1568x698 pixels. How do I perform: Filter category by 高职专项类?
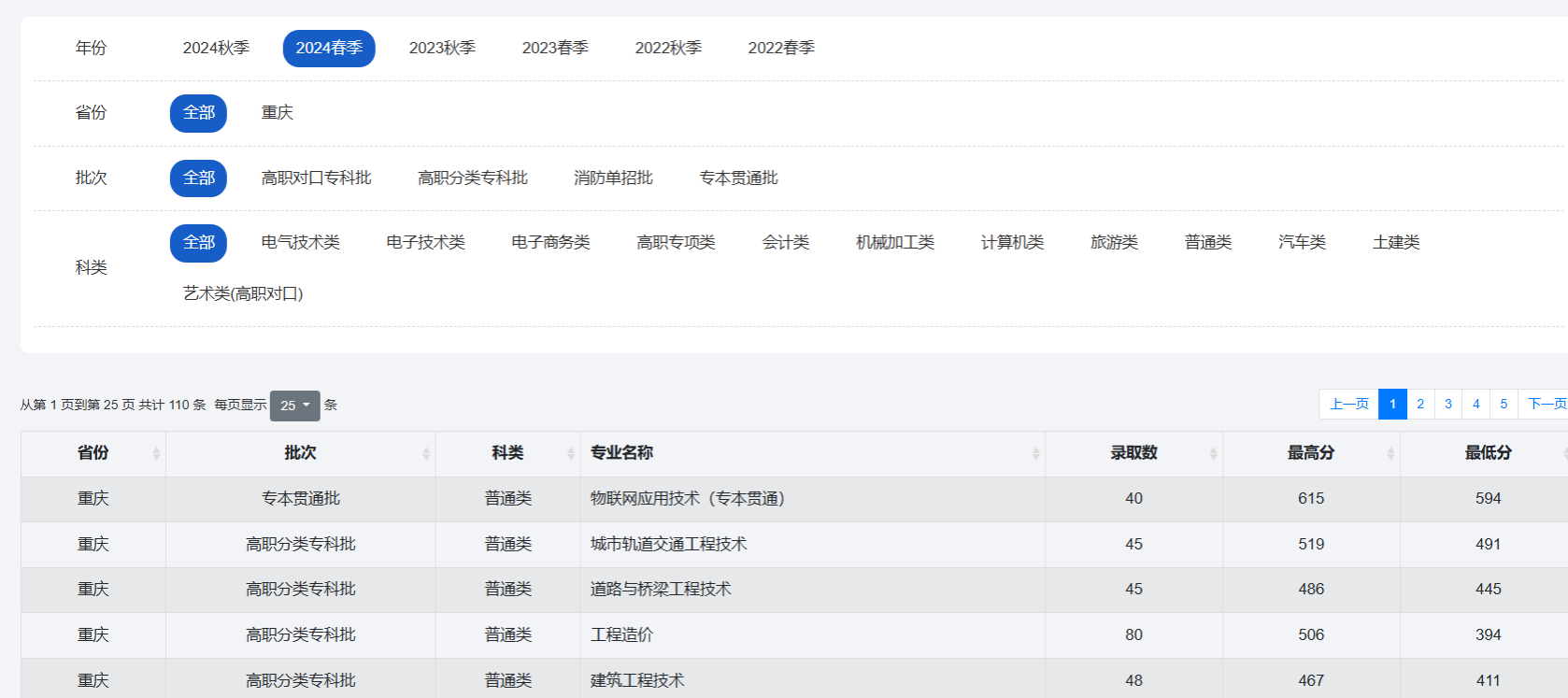pos(677,243)
